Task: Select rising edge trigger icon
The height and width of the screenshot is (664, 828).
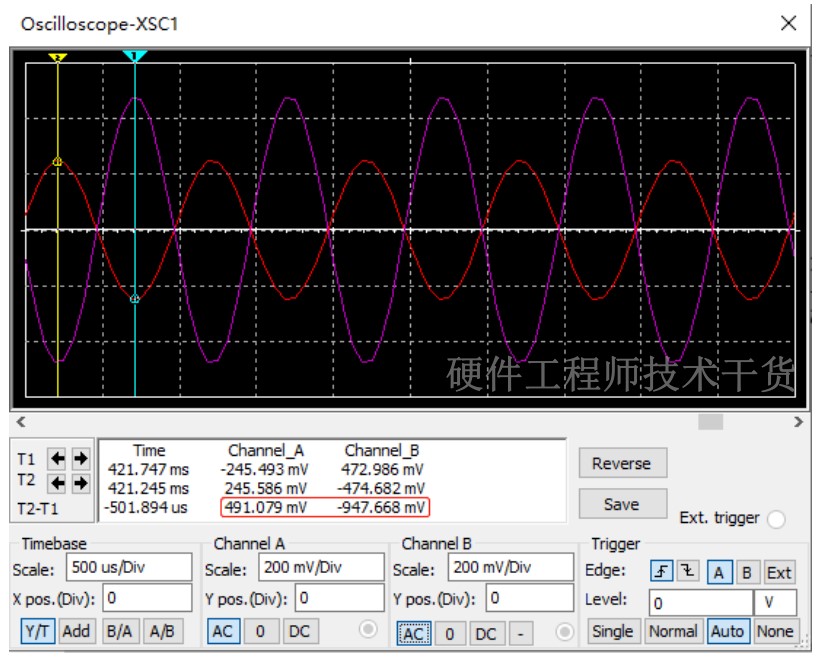Action: pyautogui.click(x=662, y=571)
